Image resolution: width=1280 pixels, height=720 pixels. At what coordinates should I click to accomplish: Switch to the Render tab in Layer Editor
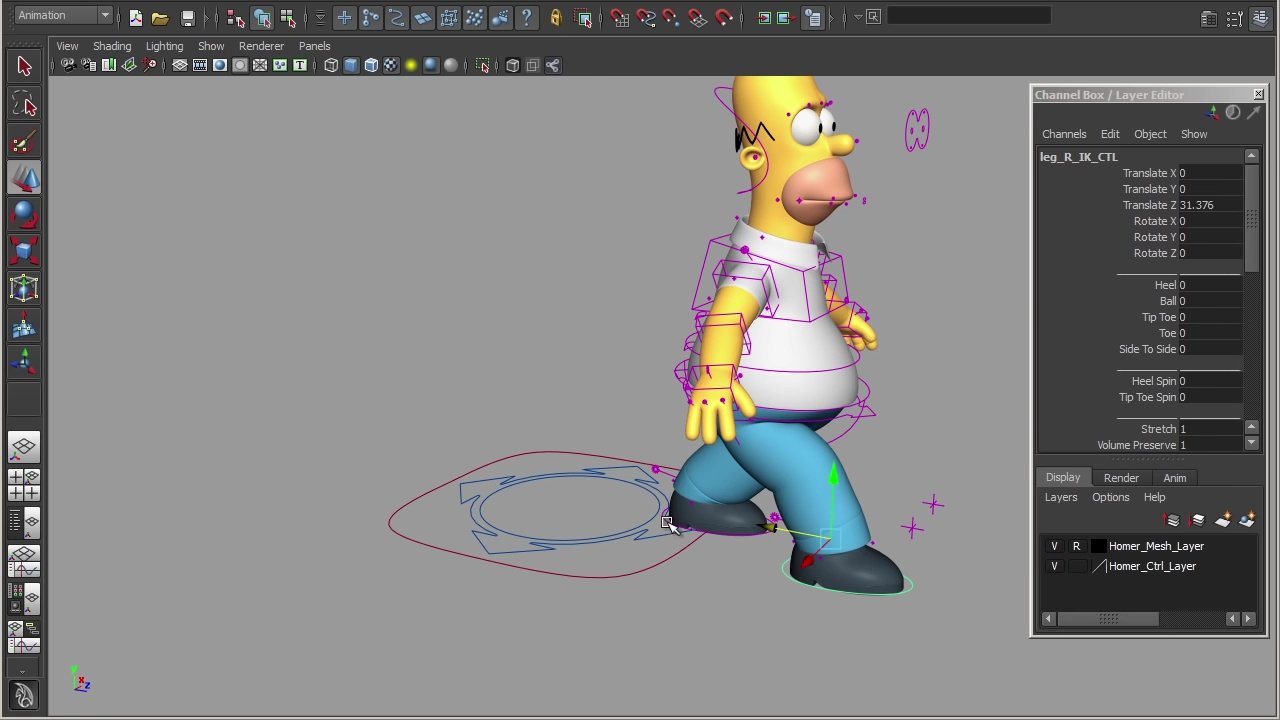pos(1121,477)
